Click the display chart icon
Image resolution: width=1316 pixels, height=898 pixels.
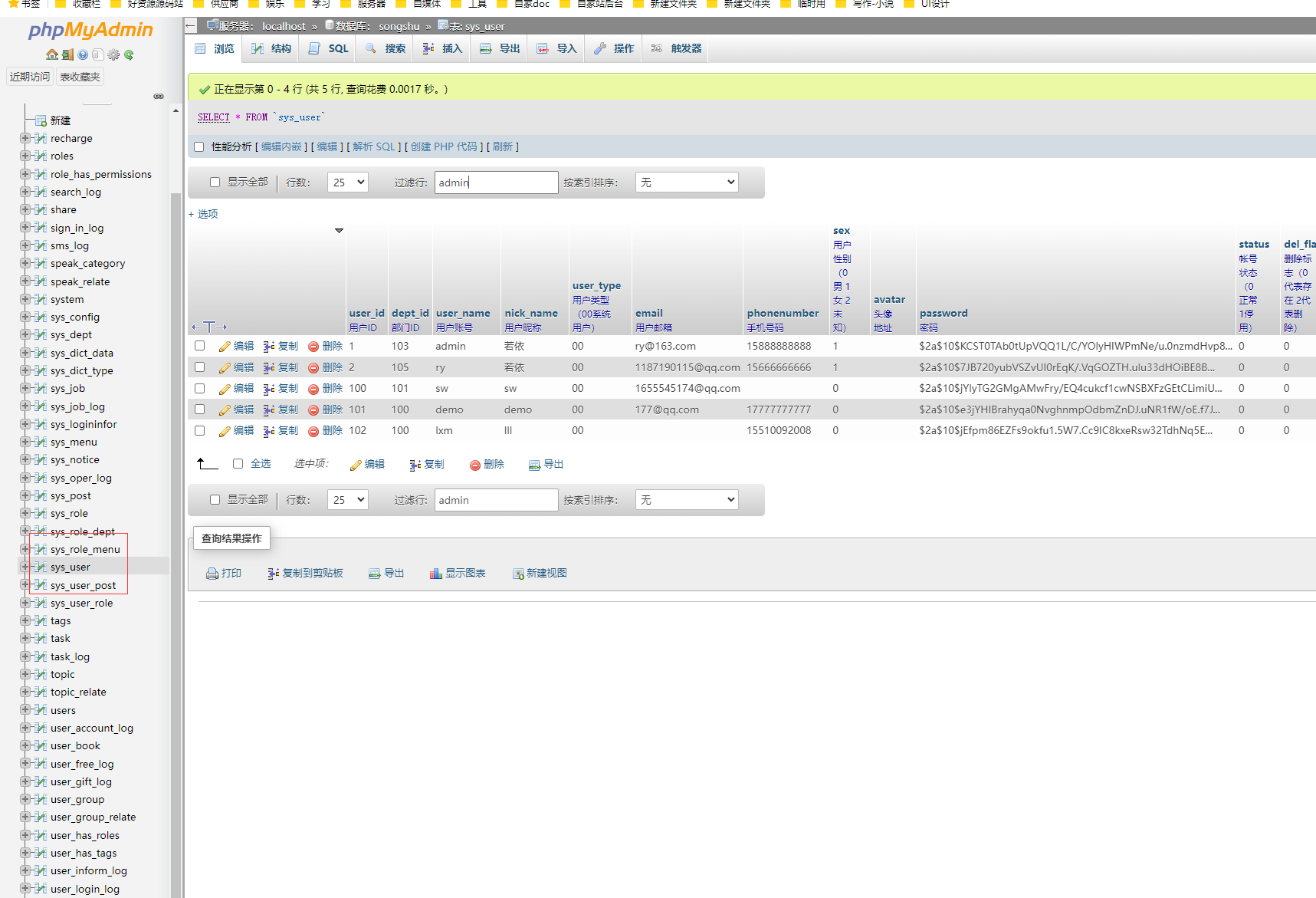pyautogui.click(x=436, y=574)
